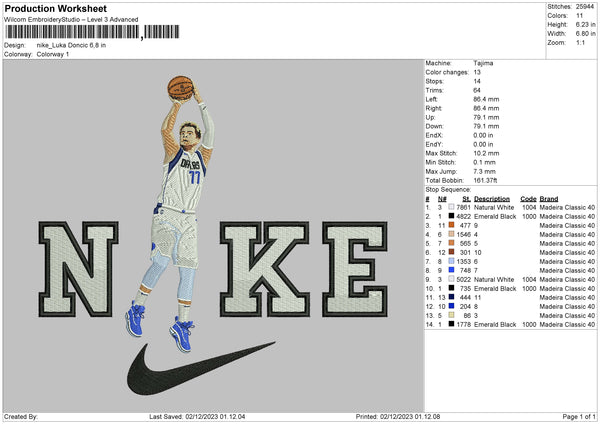Pick the light blue swatch in stop 7
The image size is (600, 424).
coord(452,261)
